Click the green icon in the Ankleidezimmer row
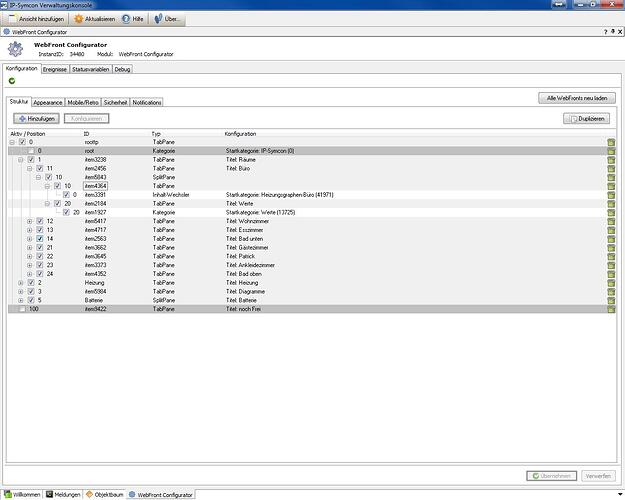Screen dimensions: 625x500 point(611,265)
